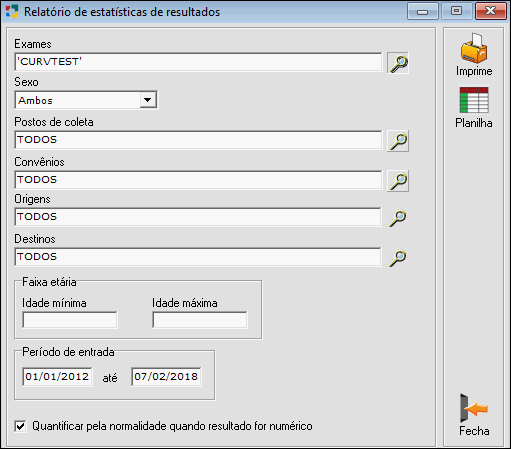This screenshot has width=511, height=449.
Task: Click the Fecha exit arrow icon
Action: click(474, 408)
